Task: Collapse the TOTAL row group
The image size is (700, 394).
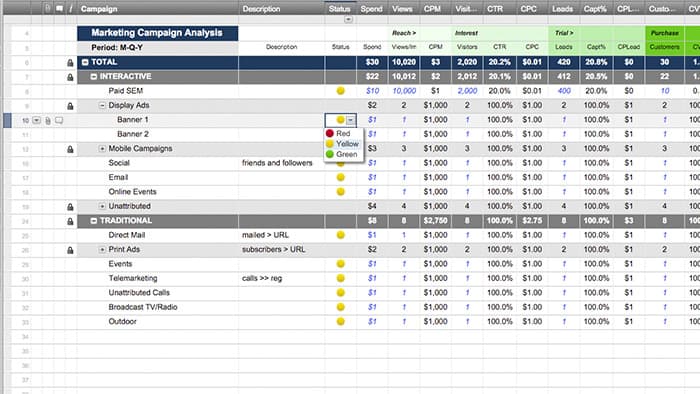Action: (x=85, y=62)
